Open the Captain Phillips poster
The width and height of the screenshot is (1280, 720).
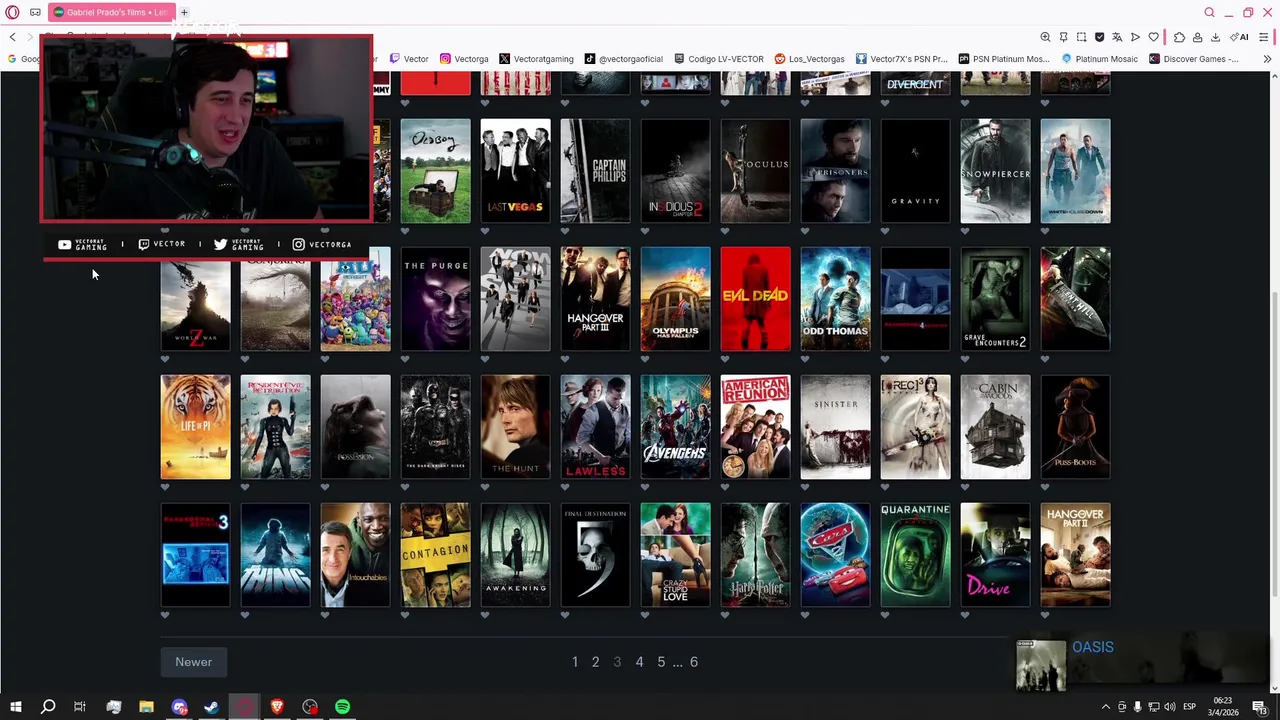pyautogui.click(x=596, y=171)
